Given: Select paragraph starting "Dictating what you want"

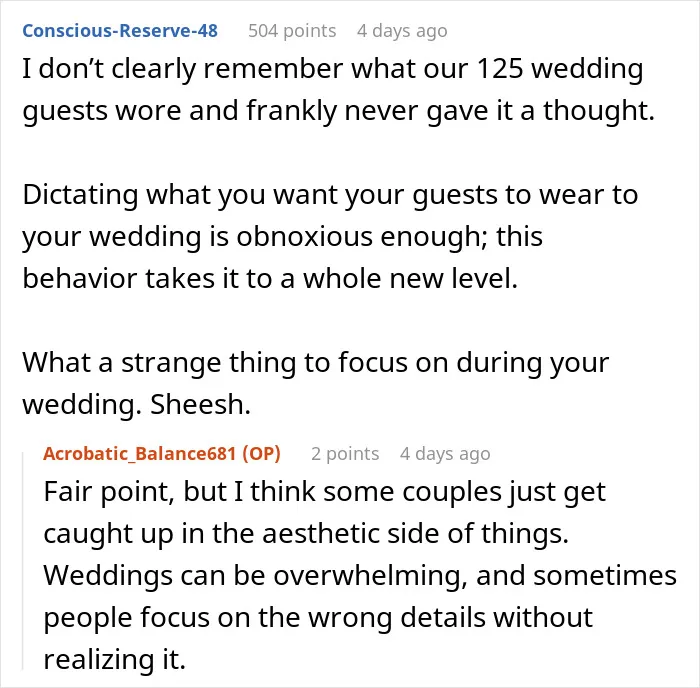Looking at the screenshot, I should 330,237.
